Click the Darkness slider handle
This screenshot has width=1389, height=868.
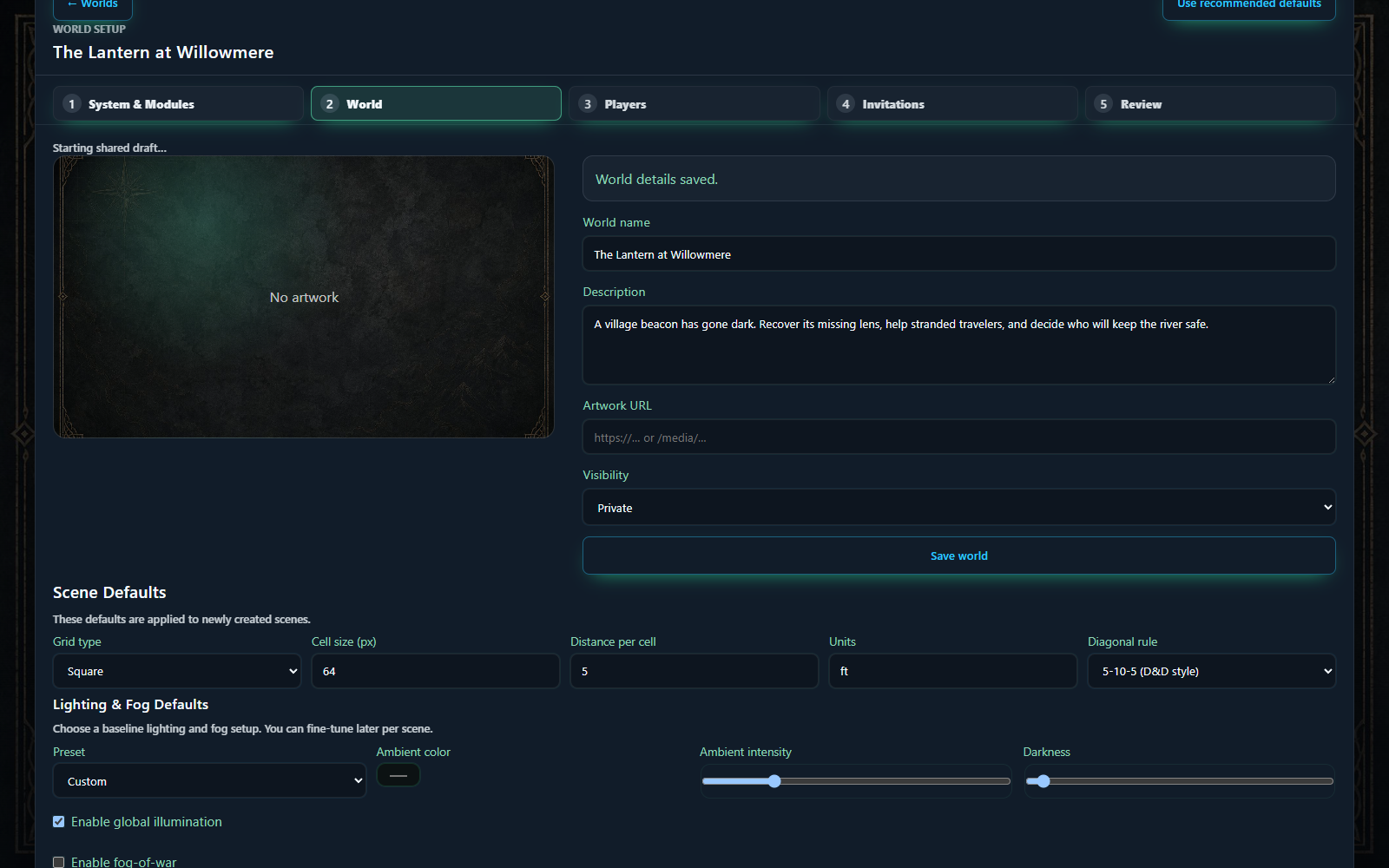(x=1043, y=781)
